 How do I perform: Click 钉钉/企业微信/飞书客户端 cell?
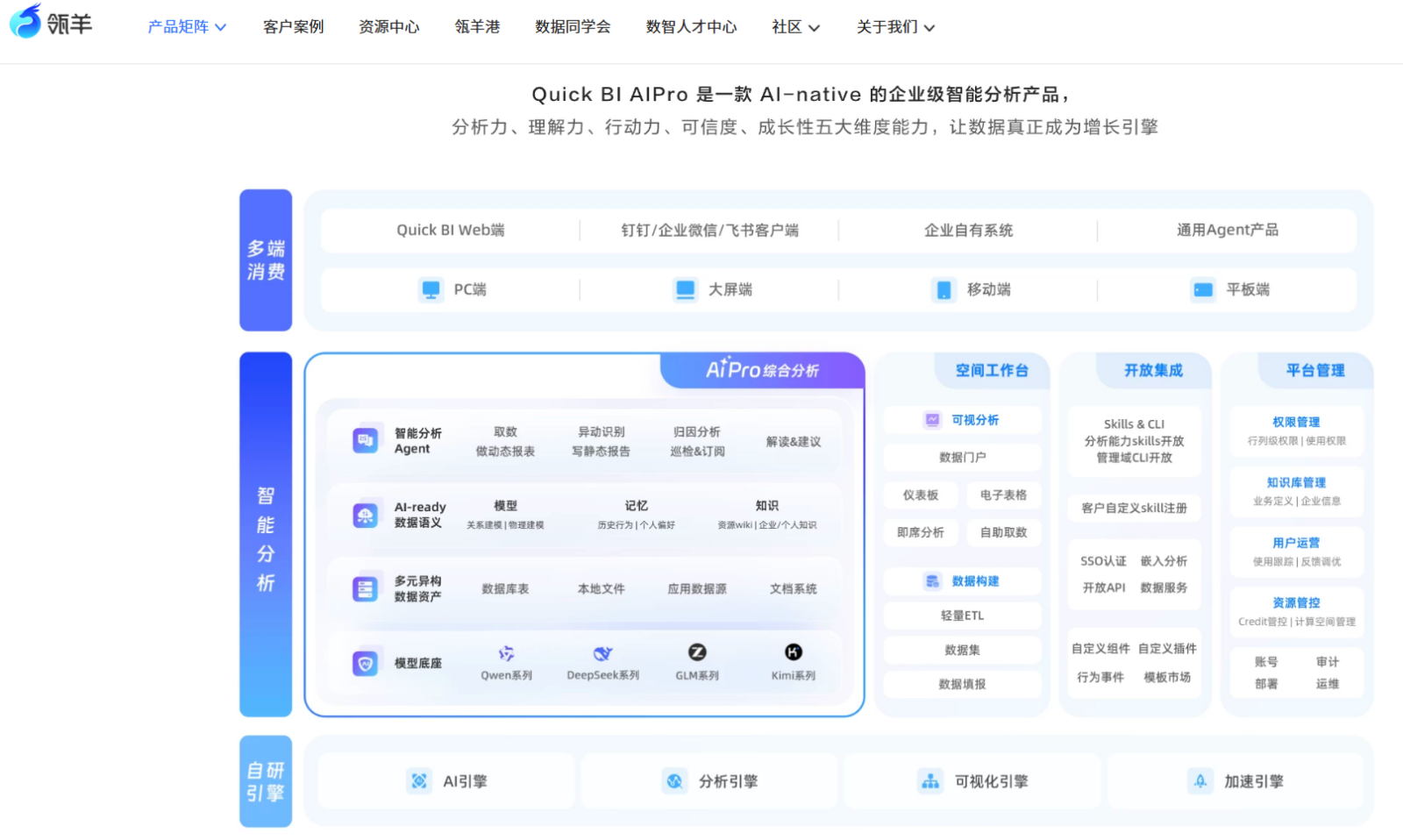[x=710, y=231]
